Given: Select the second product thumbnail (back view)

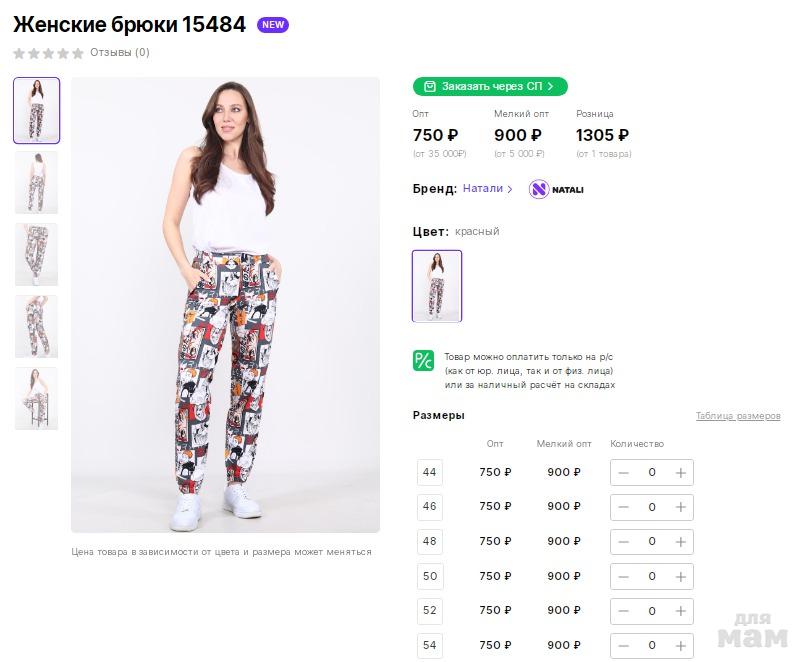Looking at the screenshot, I should (x=36, y=182).
